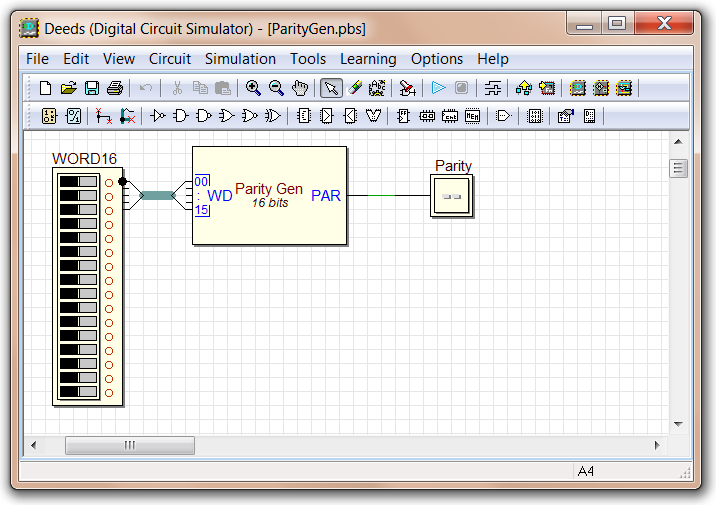The width and height of the screenshot is (716, 505).
Task: Select the Abc text label tool
Action: pos(377,88)
